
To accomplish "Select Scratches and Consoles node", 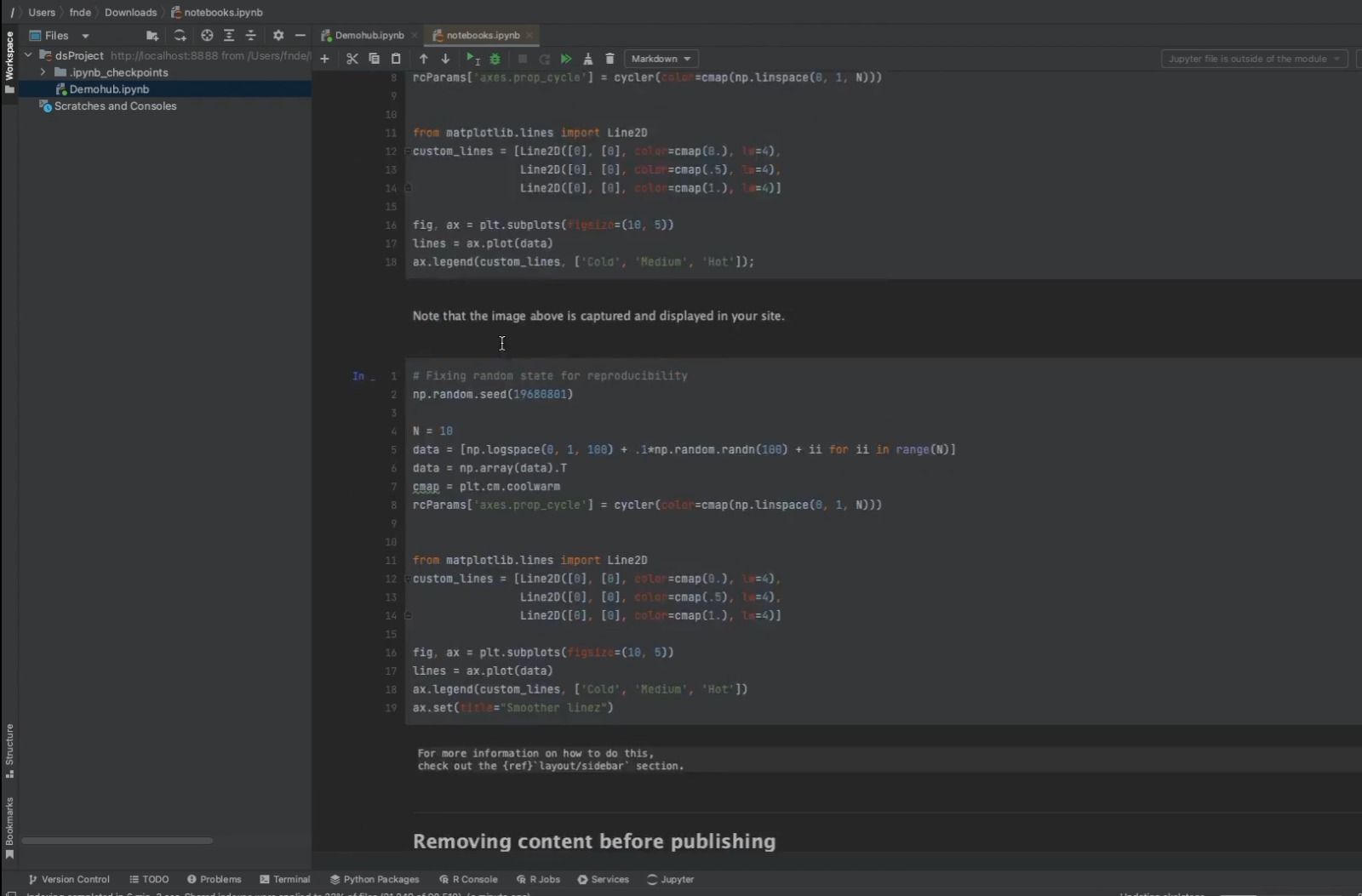I will click(x=164, y=106).
